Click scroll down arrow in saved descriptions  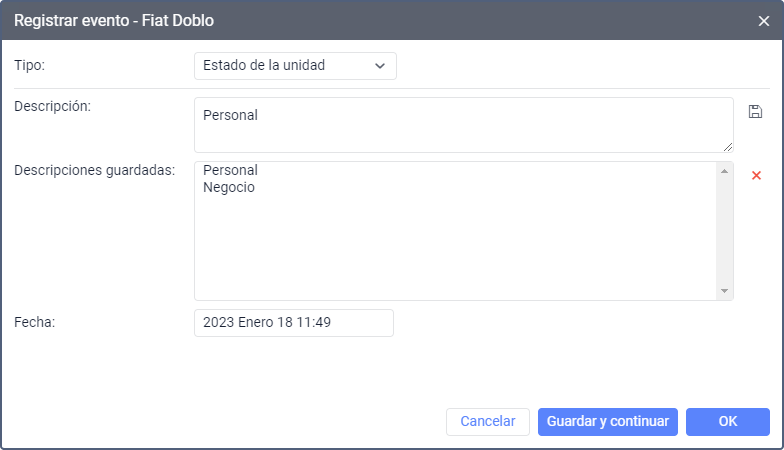pos(724,291)
